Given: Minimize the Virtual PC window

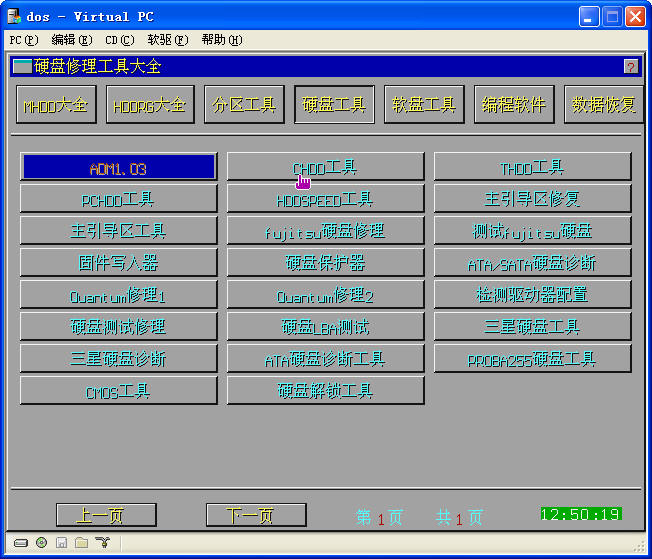Looking at the screenshot, I should [x=589, y=17].
